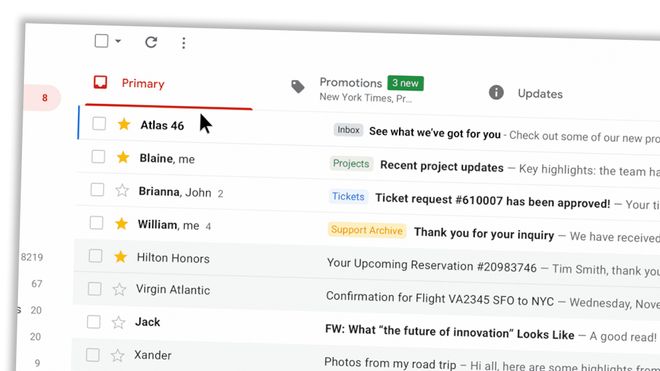Star the Brianna, John conversation

(122, 190)
